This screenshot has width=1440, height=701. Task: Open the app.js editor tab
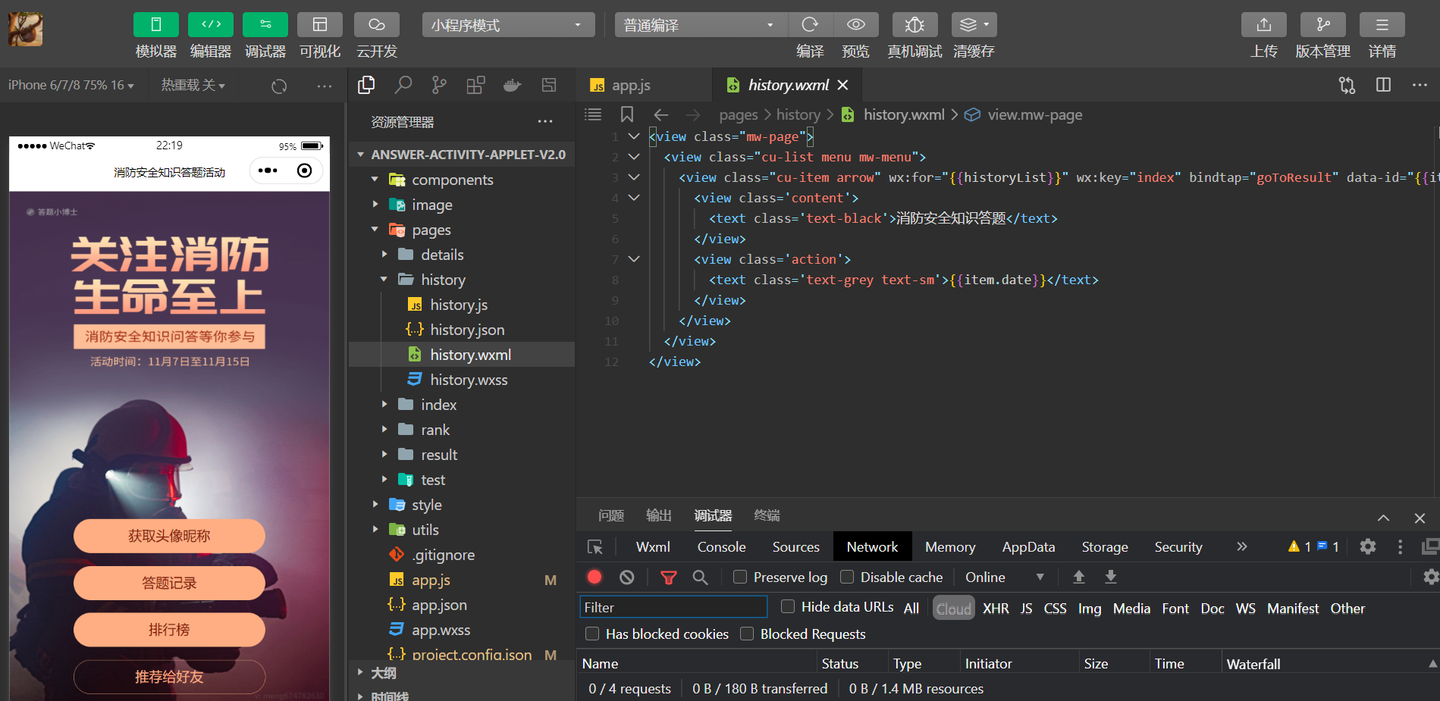pos(631,85)
